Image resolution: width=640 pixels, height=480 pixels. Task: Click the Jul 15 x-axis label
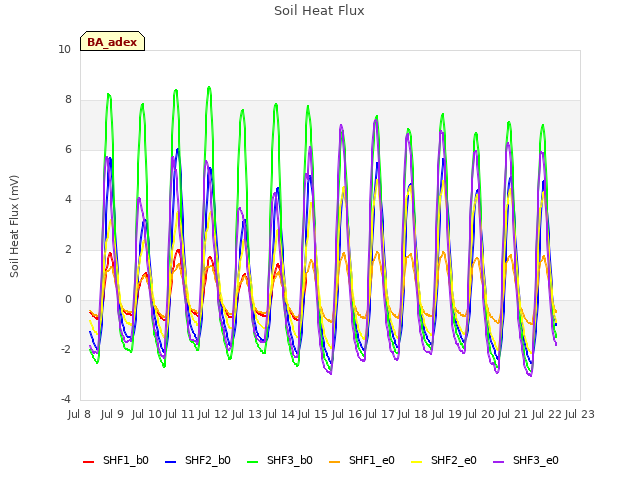pos(313,414)
